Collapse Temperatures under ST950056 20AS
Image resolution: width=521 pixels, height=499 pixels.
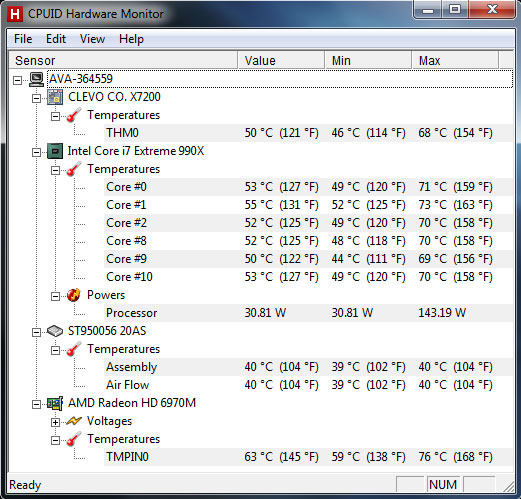pos(55,350)
